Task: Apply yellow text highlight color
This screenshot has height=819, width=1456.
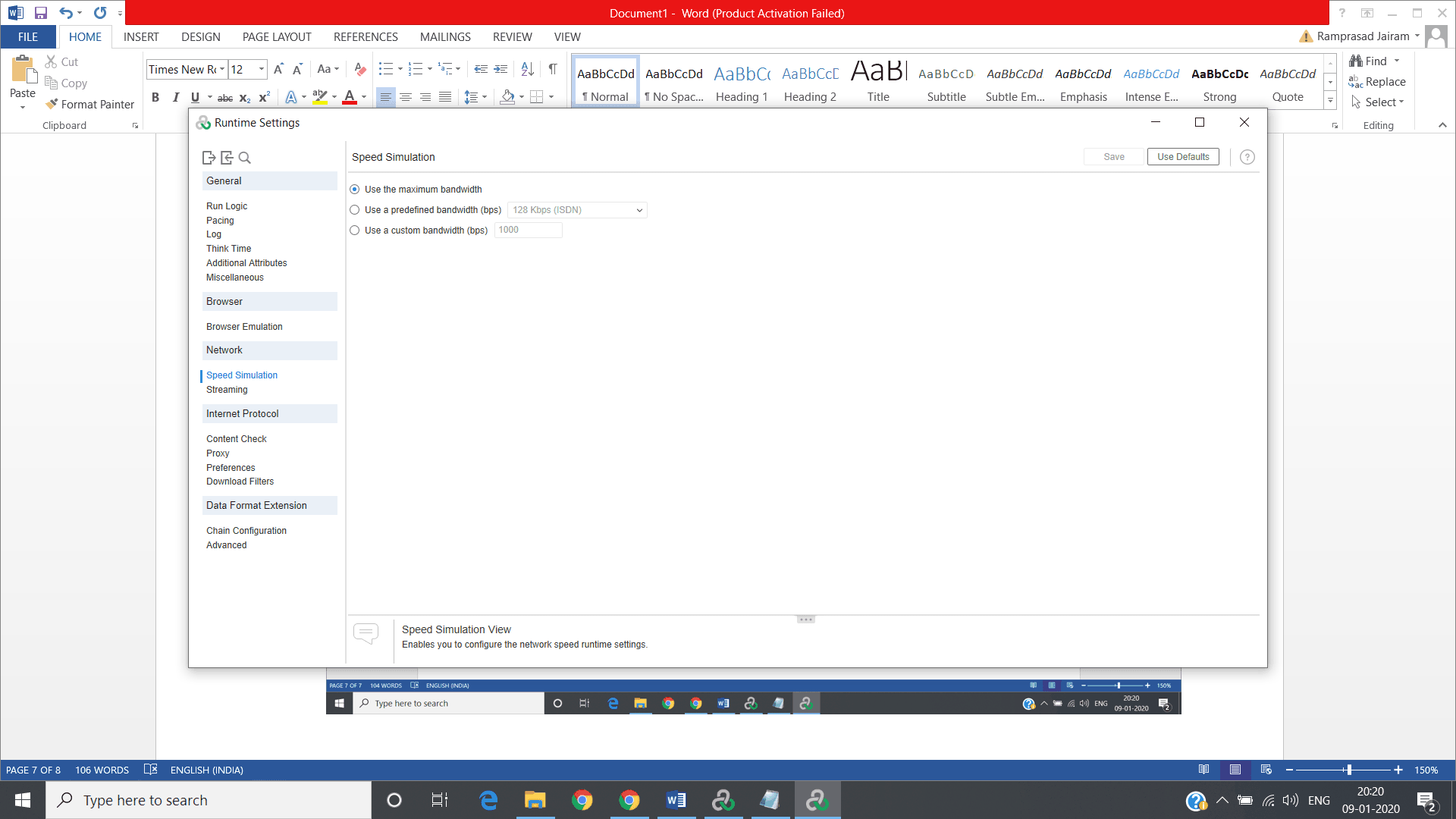Action: pos(320,97)
